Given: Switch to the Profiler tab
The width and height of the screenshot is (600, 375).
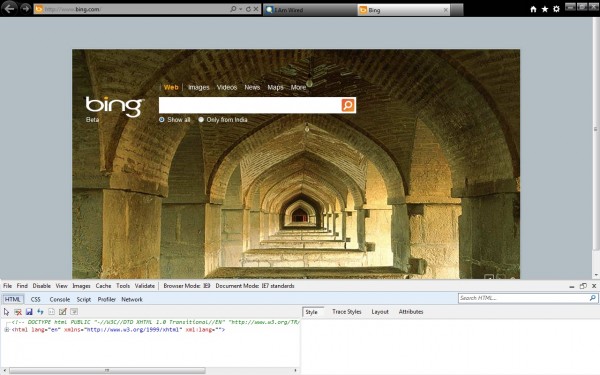Looking at the screenshot, I should pos(106,299).
